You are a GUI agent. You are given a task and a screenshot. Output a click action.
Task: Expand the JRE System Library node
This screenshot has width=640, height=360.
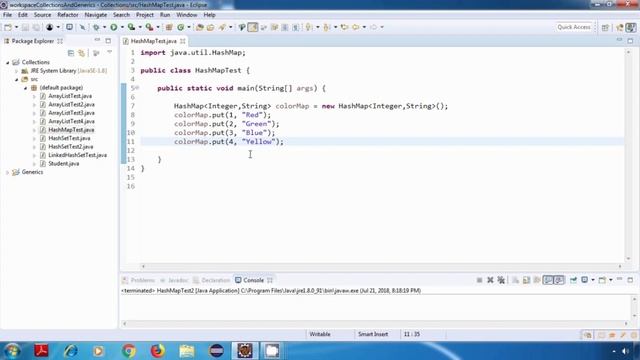click(16, 71)
